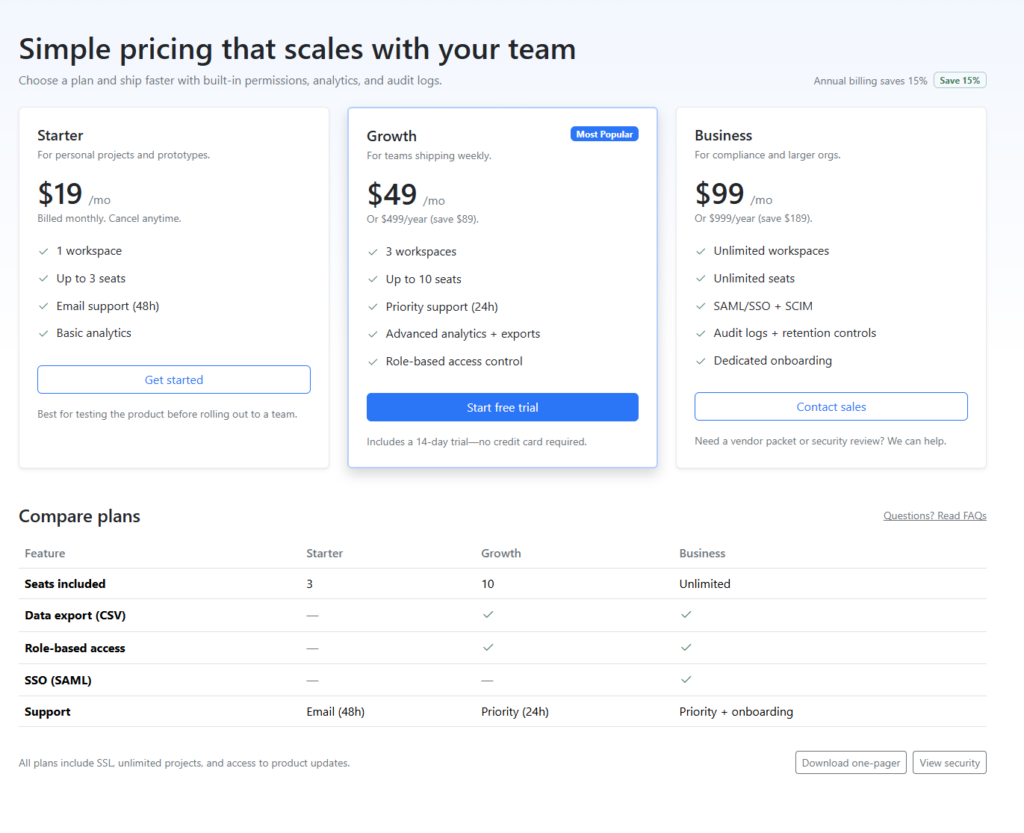Click the "Seats included" row label

65,584
